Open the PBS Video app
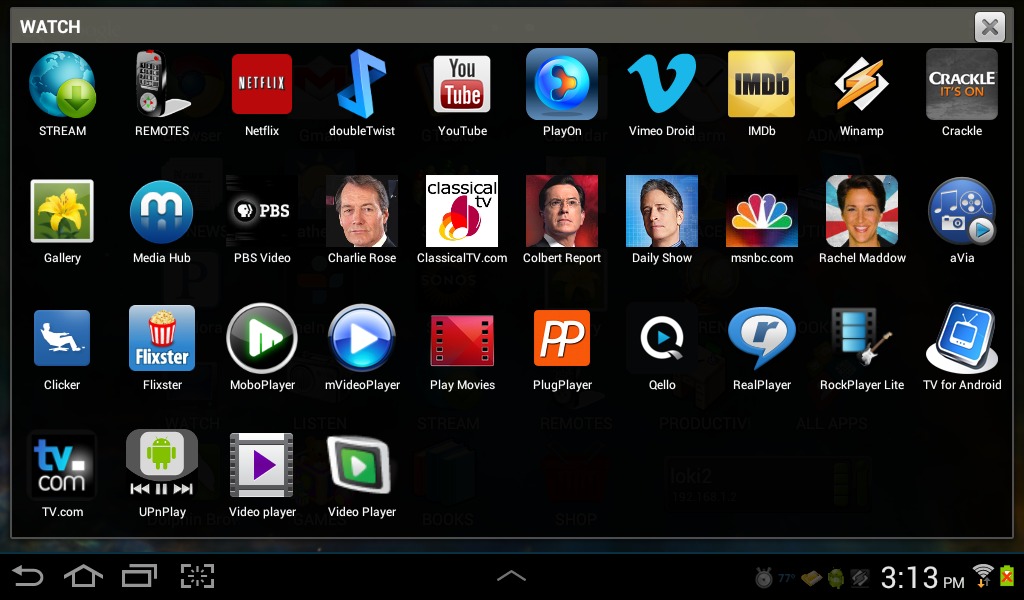This screenshot has height=600, width=1024. pos(262,211)
